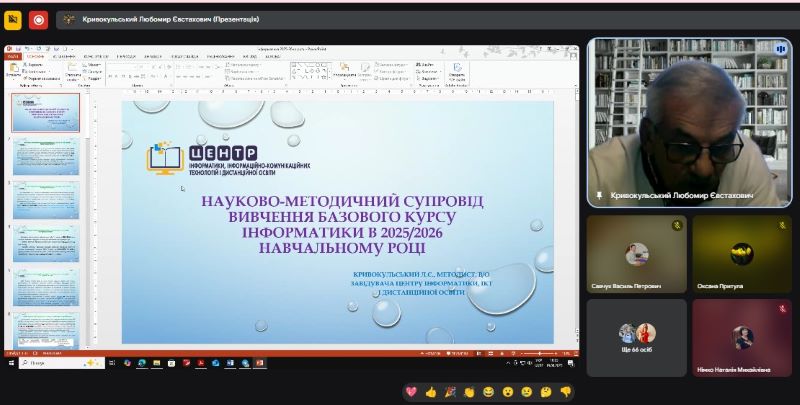
Task: Click the Find button in Editing group
Action: pyautogui.click(x=426, y=65)
